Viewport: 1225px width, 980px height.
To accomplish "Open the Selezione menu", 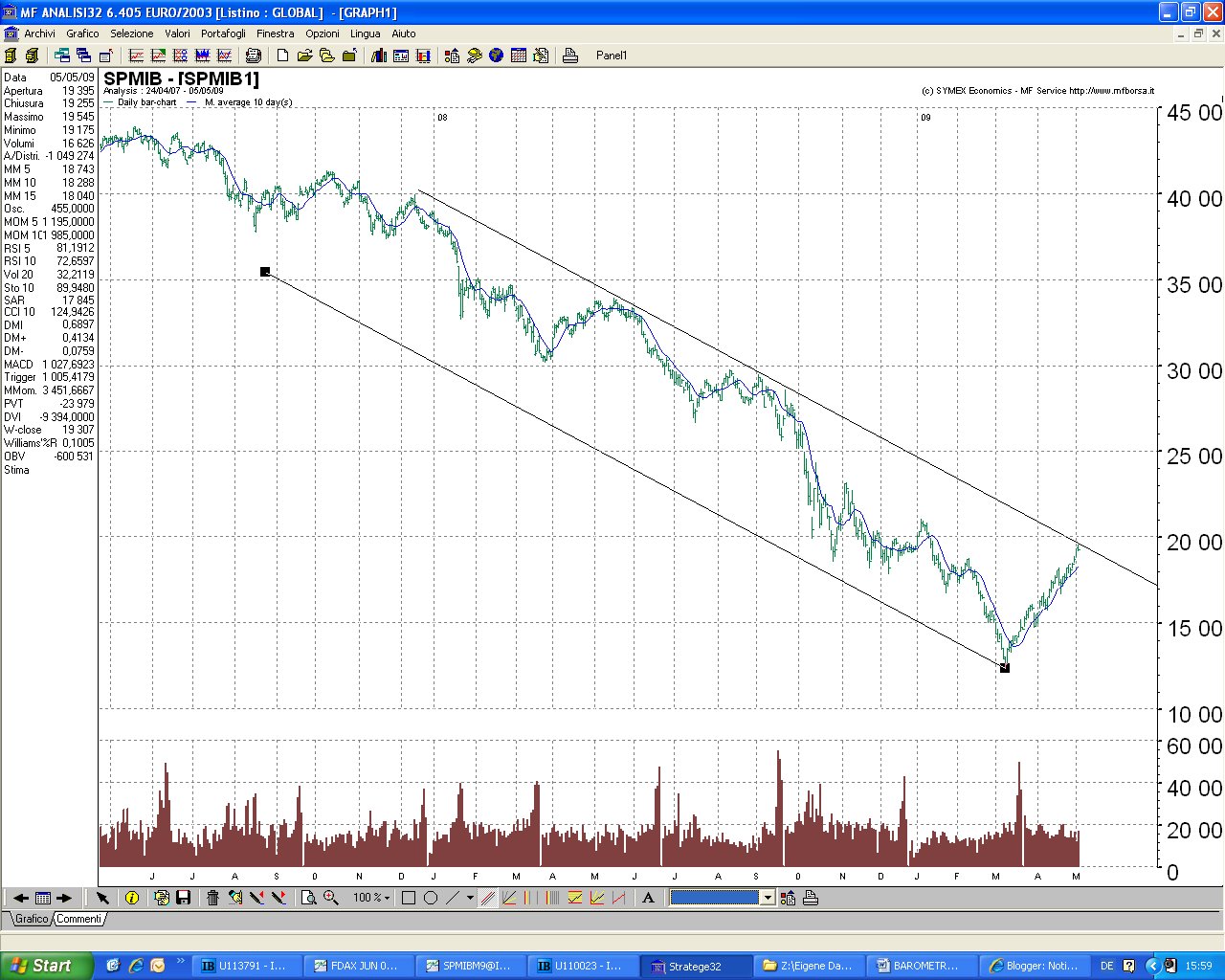I will (x=132, y=33).
